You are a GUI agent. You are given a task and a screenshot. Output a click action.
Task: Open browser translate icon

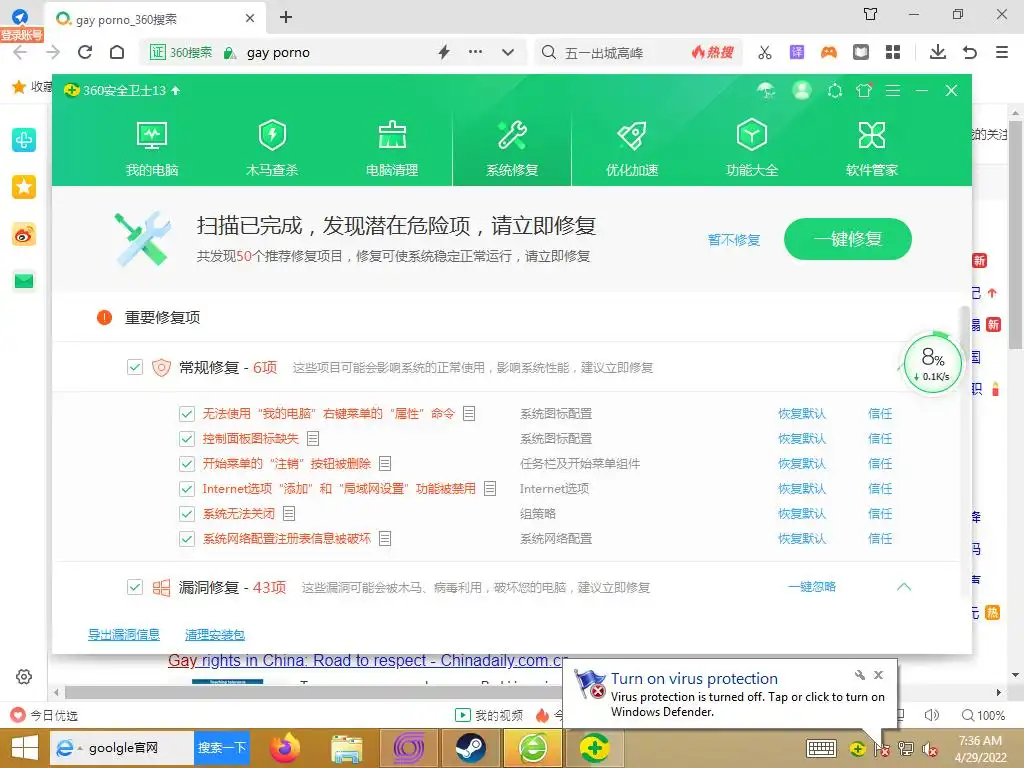[797, 52]
